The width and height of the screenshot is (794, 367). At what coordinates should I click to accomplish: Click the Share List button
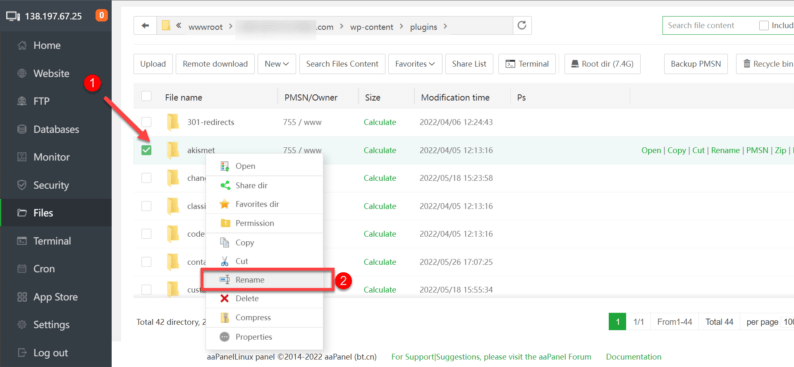(469, 64)
